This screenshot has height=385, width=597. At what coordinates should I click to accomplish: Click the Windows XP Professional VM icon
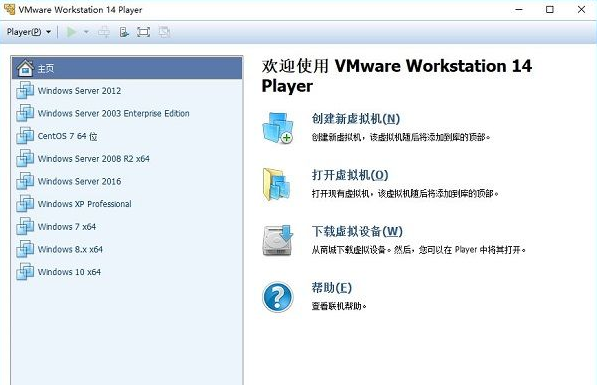pyautogui.click(x=25, y=204)
